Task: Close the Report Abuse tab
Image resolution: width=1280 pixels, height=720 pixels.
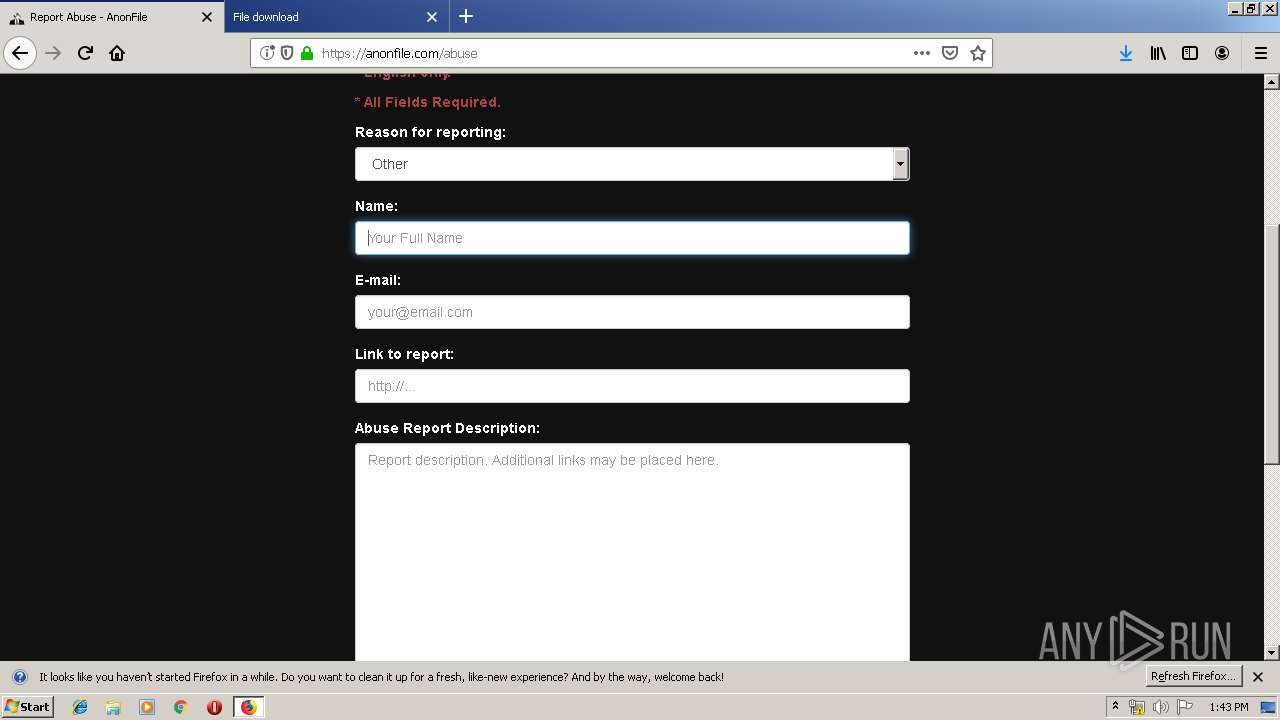Action: coord(207,17)
